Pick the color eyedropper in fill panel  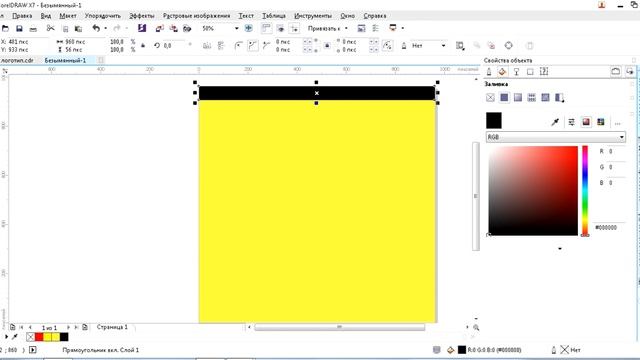pos(555,122)
